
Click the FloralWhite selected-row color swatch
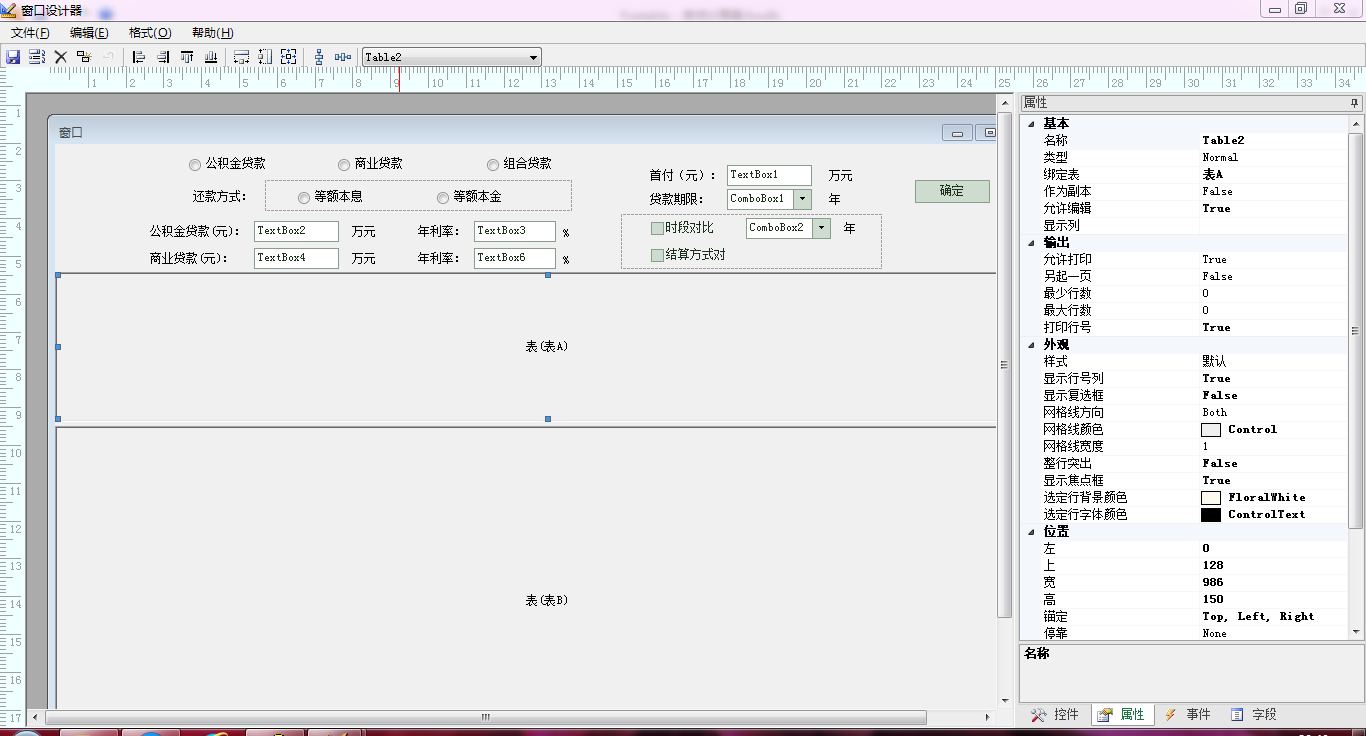click(x=1211, y=497)
